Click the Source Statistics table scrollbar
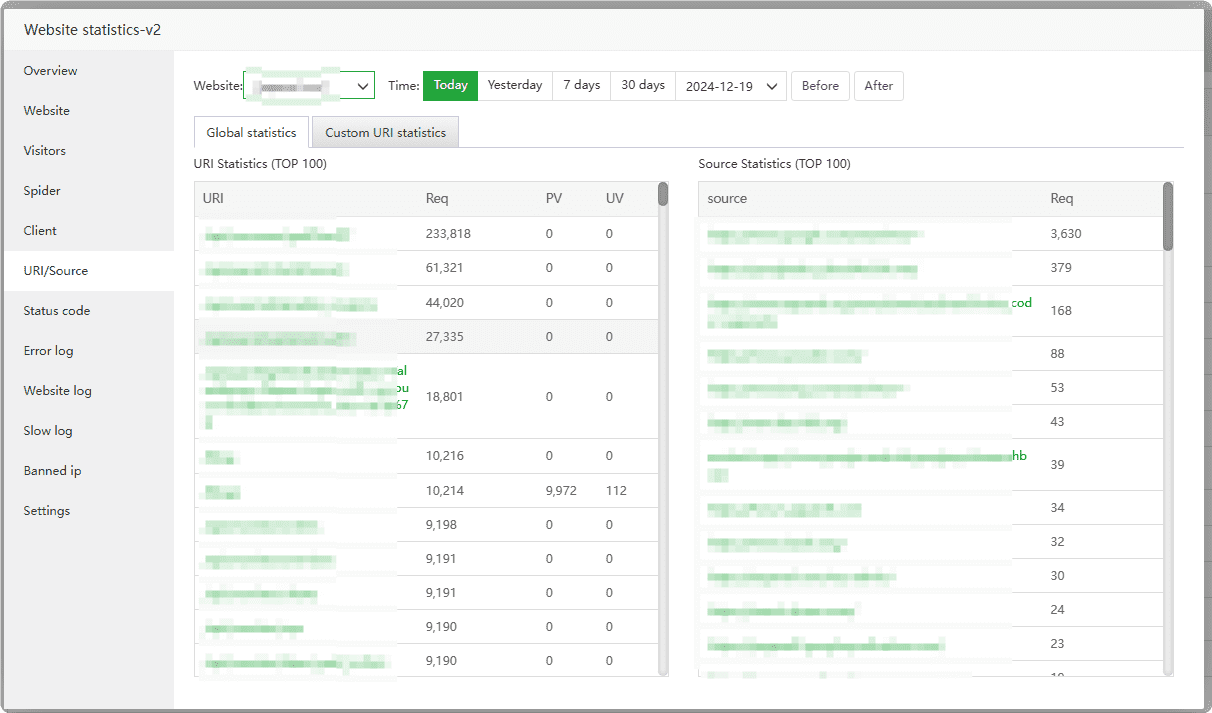1212x713 pixels. 1168,215
